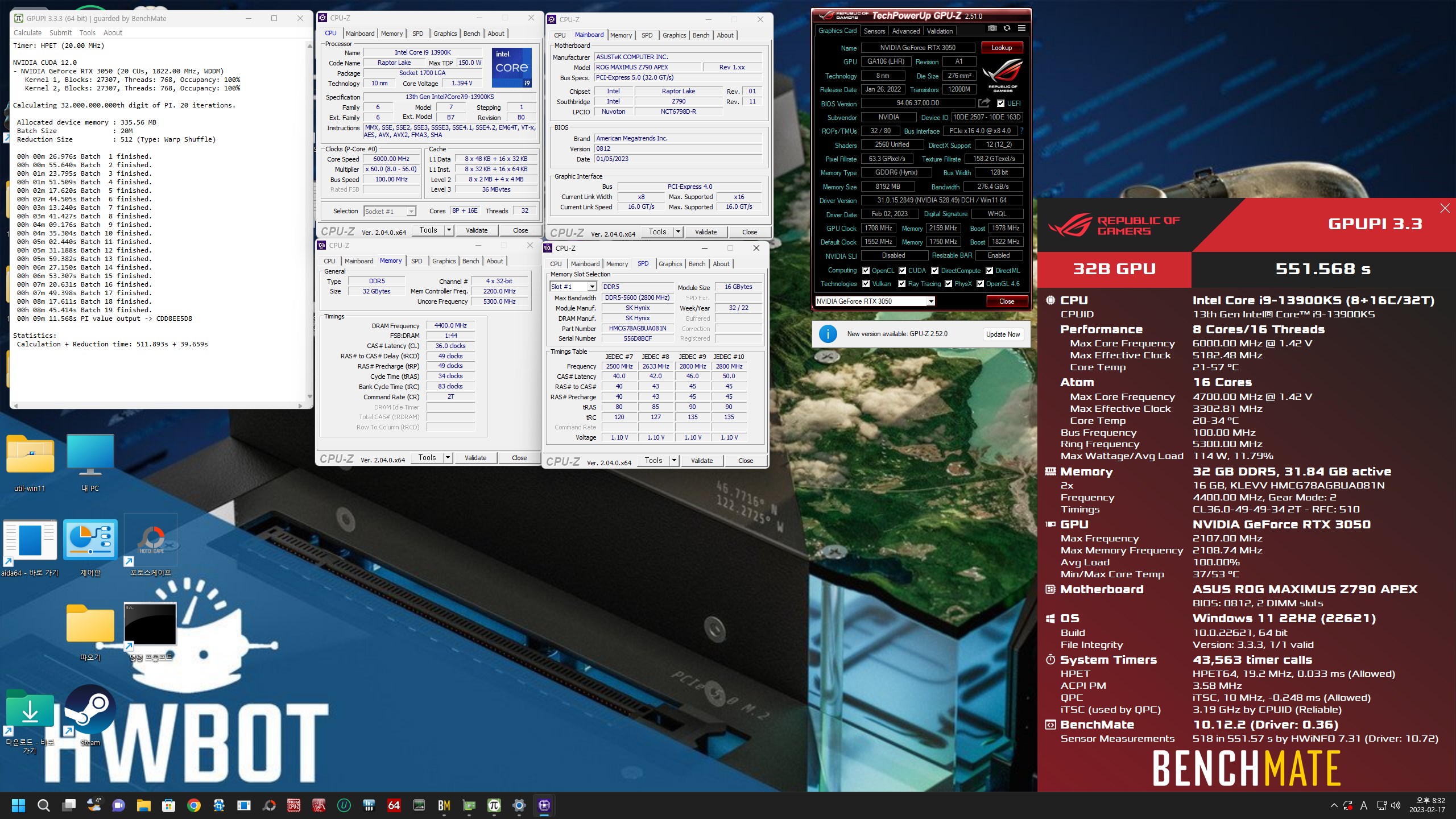Open the AIDA64 taskbar icon
Screen dimensions: 1456x819
point(394,805)
